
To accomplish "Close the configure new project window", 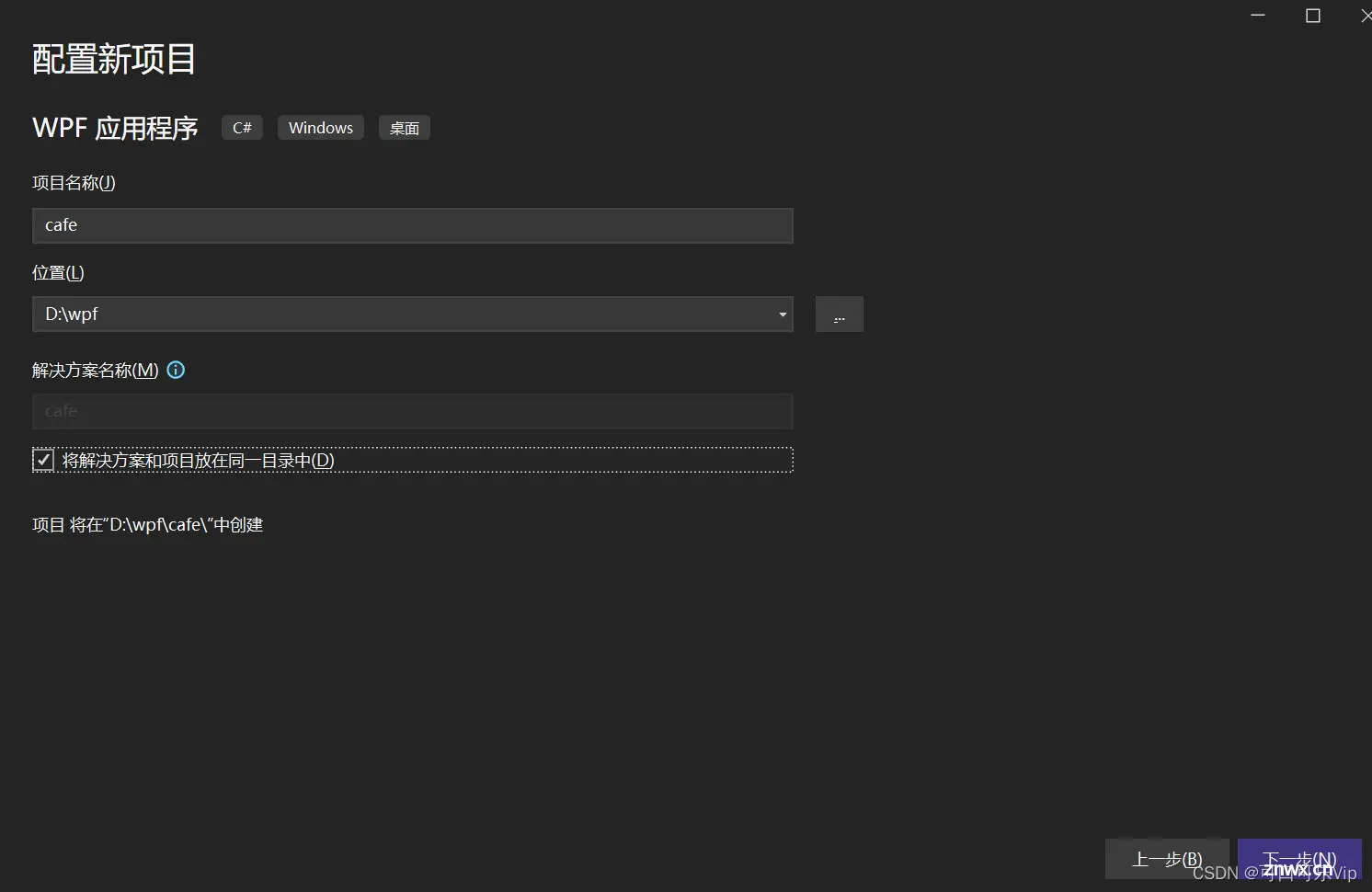I will 1365,16.
